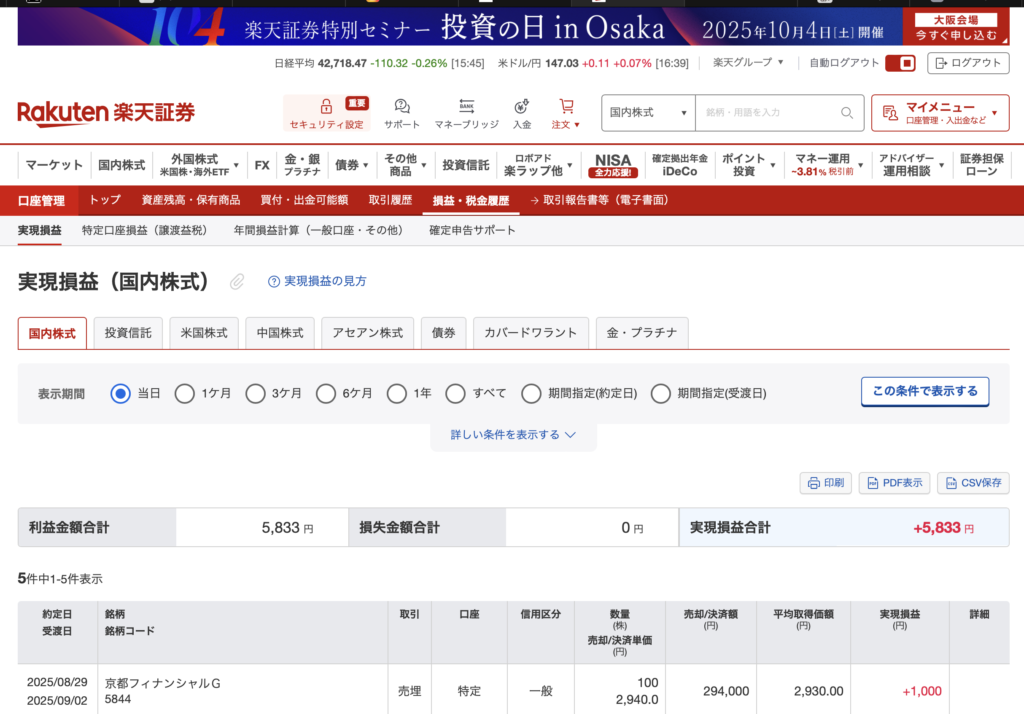Open 取引報告書等（電子書面） link
The image size is (1024, 714).
(600, 201)
